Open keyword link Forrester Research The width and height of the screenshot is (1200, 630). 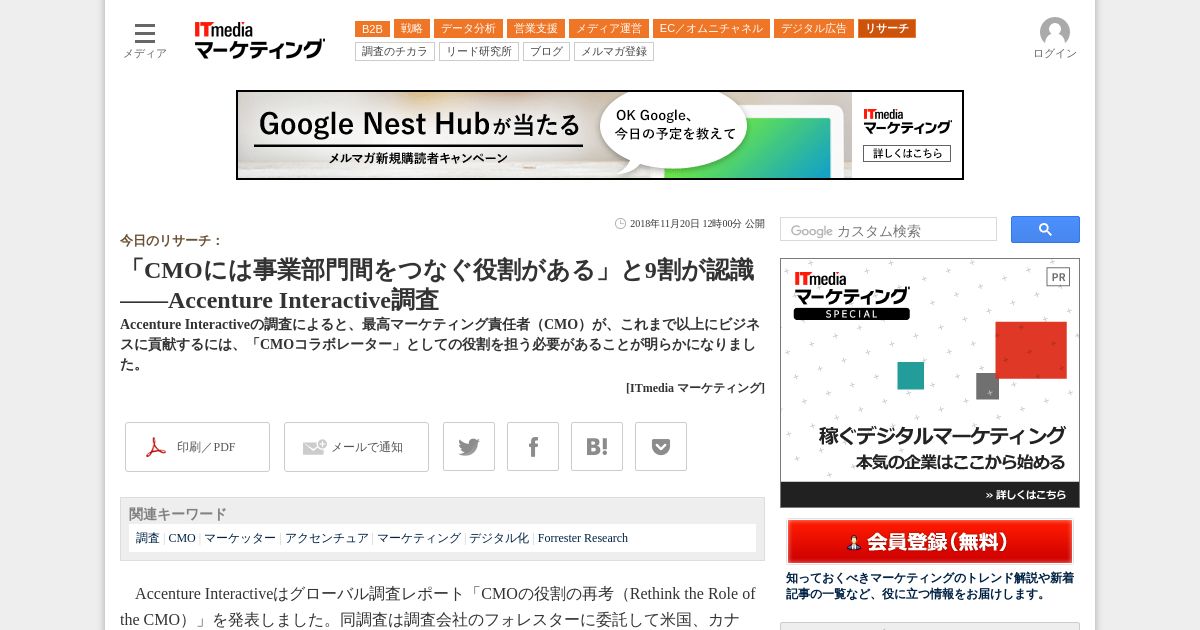coord(583,538)
